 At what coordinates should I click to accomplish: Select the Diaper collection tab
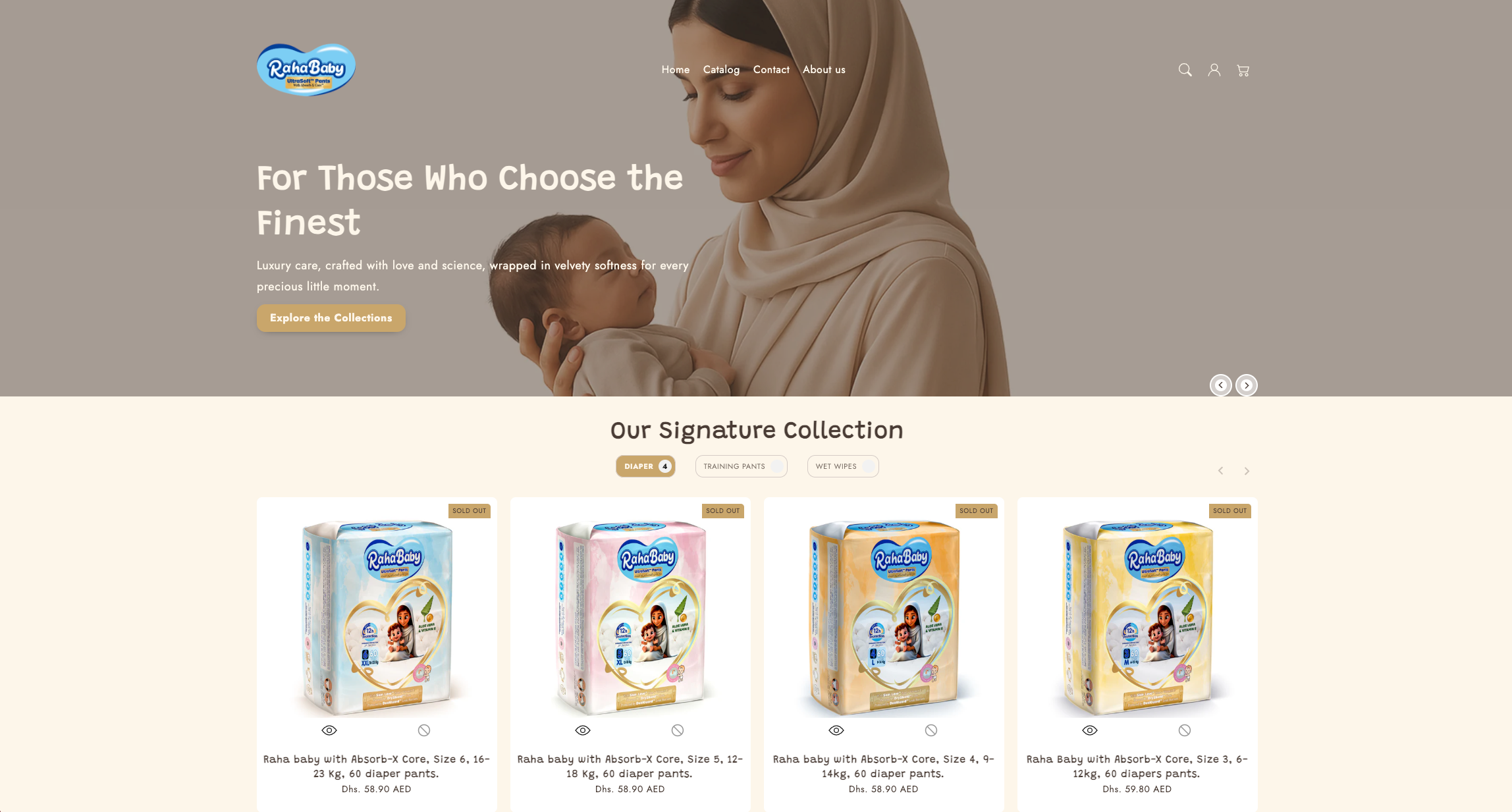tap(645, 466)
